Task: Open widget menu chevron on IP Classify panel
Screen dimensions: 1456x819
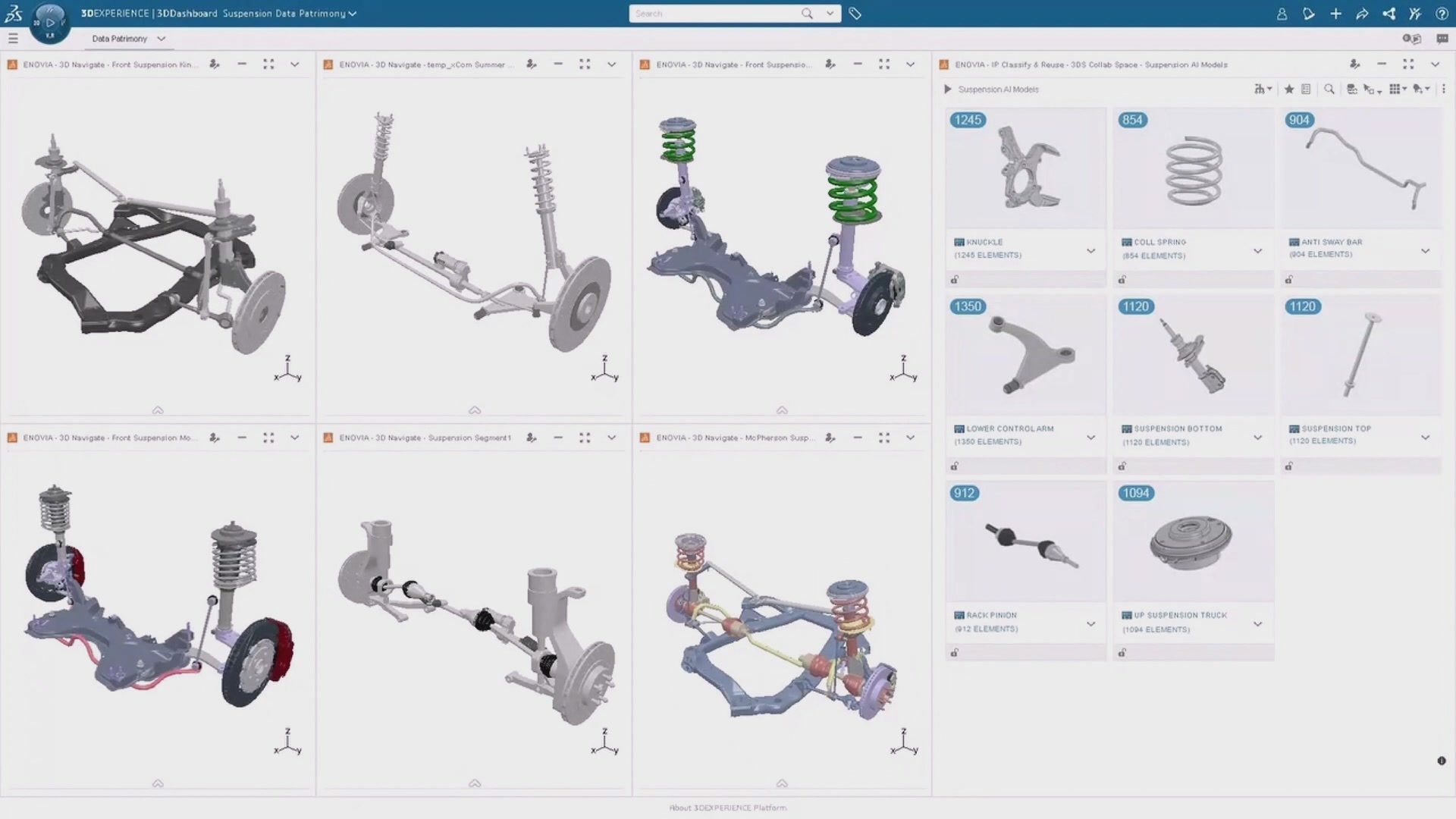Action: [1435, 64]
